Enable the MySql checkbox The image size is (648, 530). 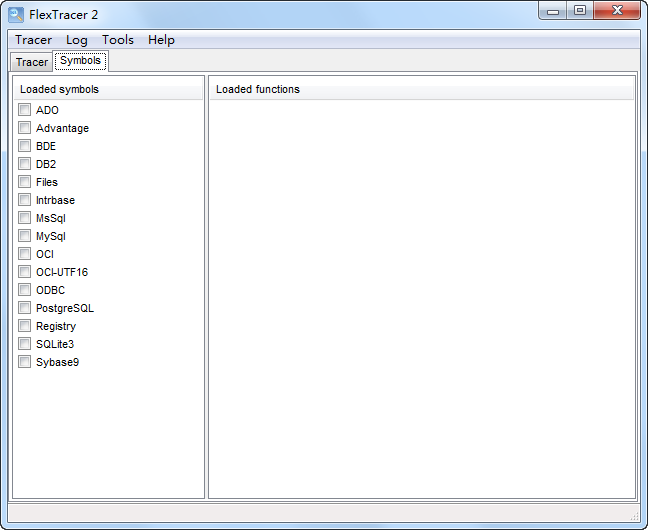click(x=24, y=236)
